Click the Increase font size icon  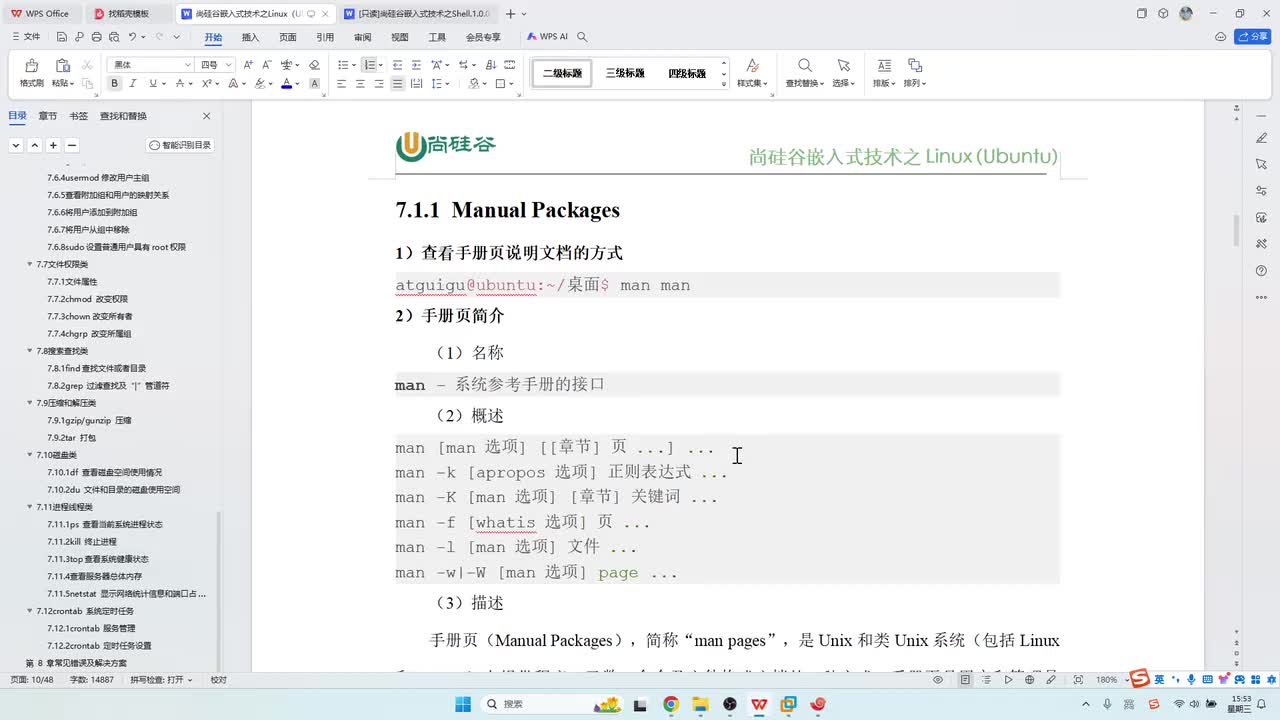point(248,64)
